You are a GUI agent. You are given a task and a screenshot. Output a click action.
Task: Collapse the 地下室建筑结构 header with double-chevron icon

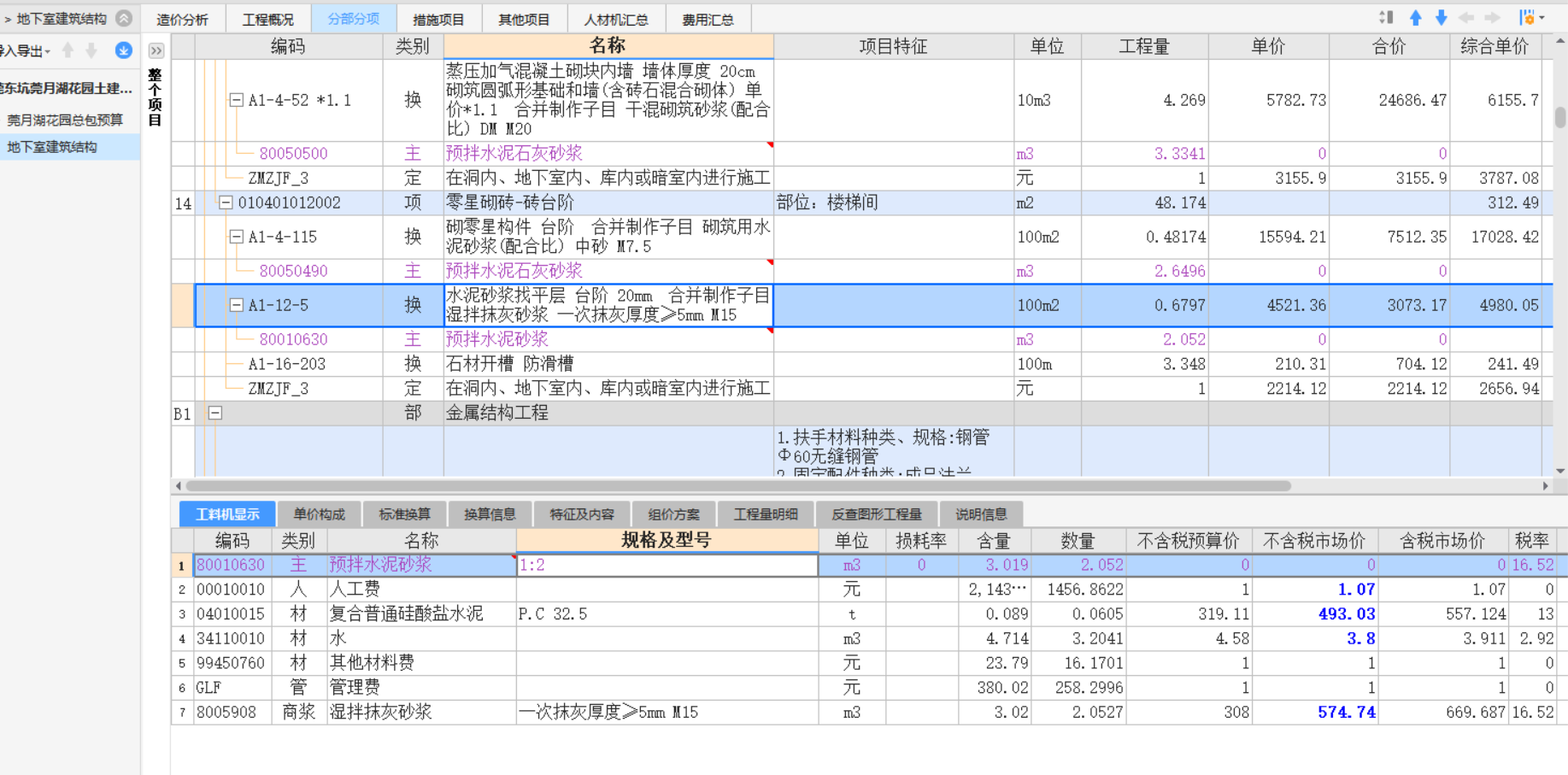pyautogui.click(x=124, y=18)
